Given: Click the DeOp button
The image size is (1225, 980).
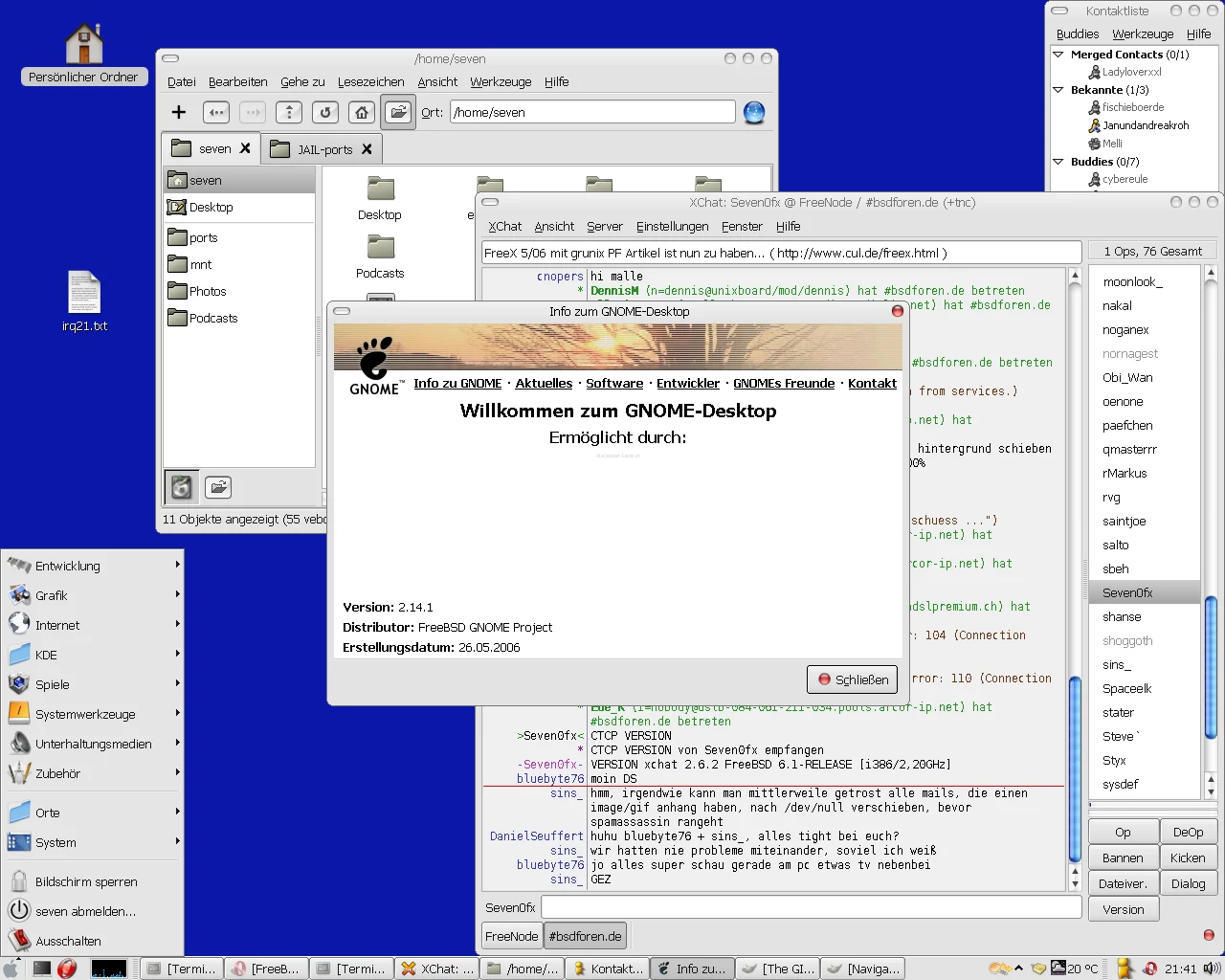Looking at the screenshot, I should point(1188,833).
